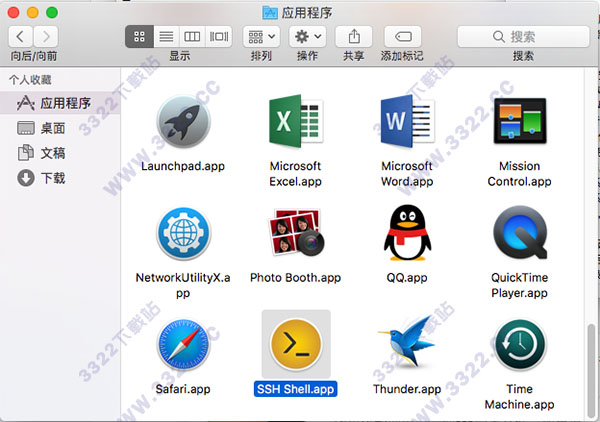Select the Time Machine clock icon

click(520, 344)
